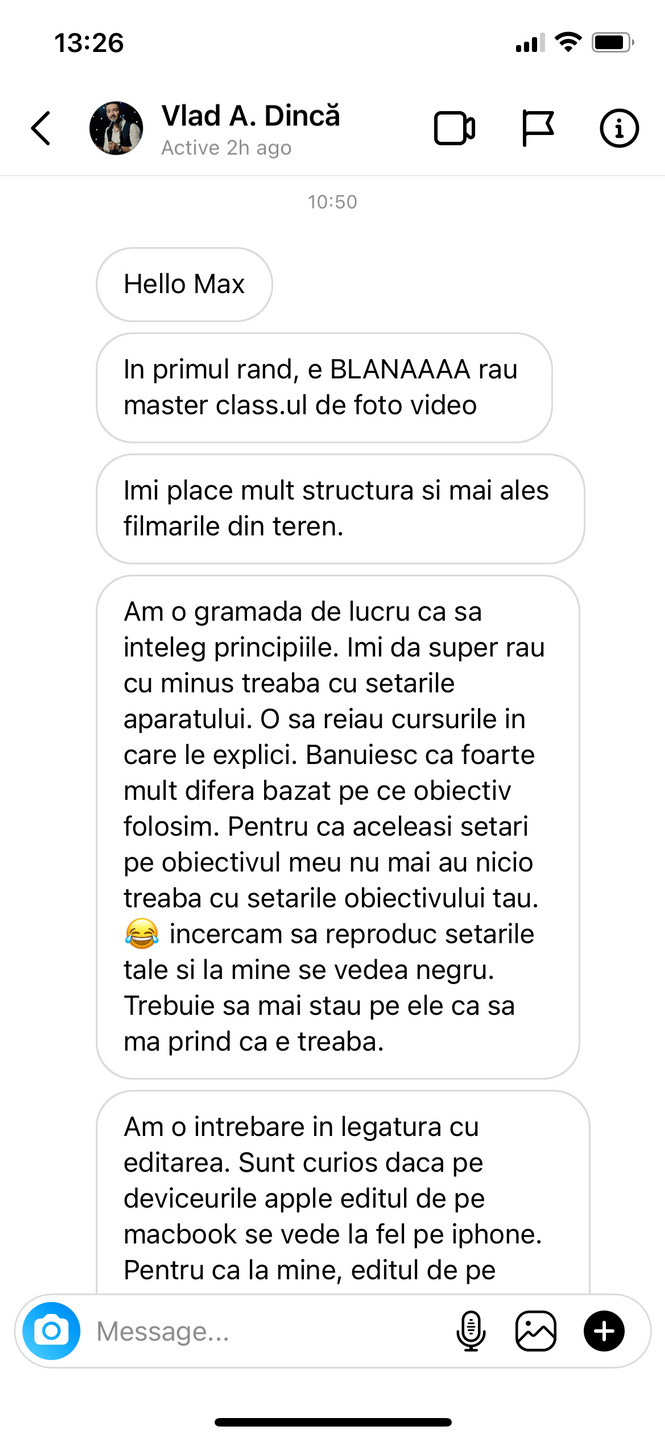The image size is (665, 1440).
Task: Tap the Vlad A. Dincă name title
Action: point(251,116)
